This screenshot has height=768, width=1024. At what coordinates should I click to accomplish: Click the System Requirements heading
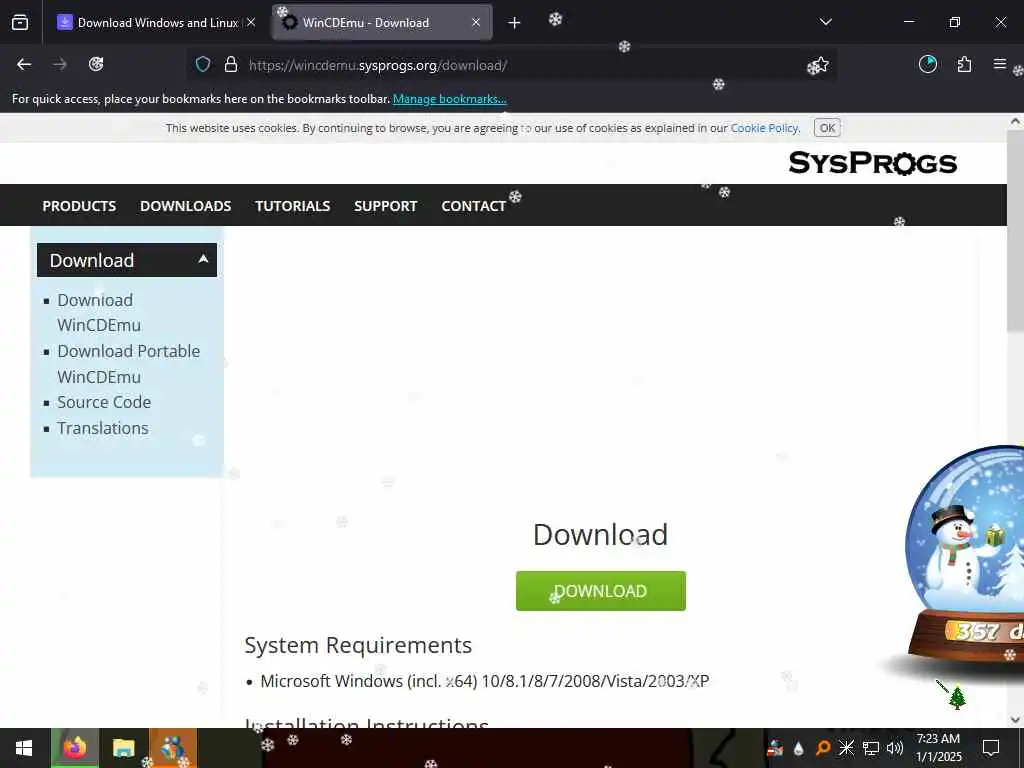358,645
